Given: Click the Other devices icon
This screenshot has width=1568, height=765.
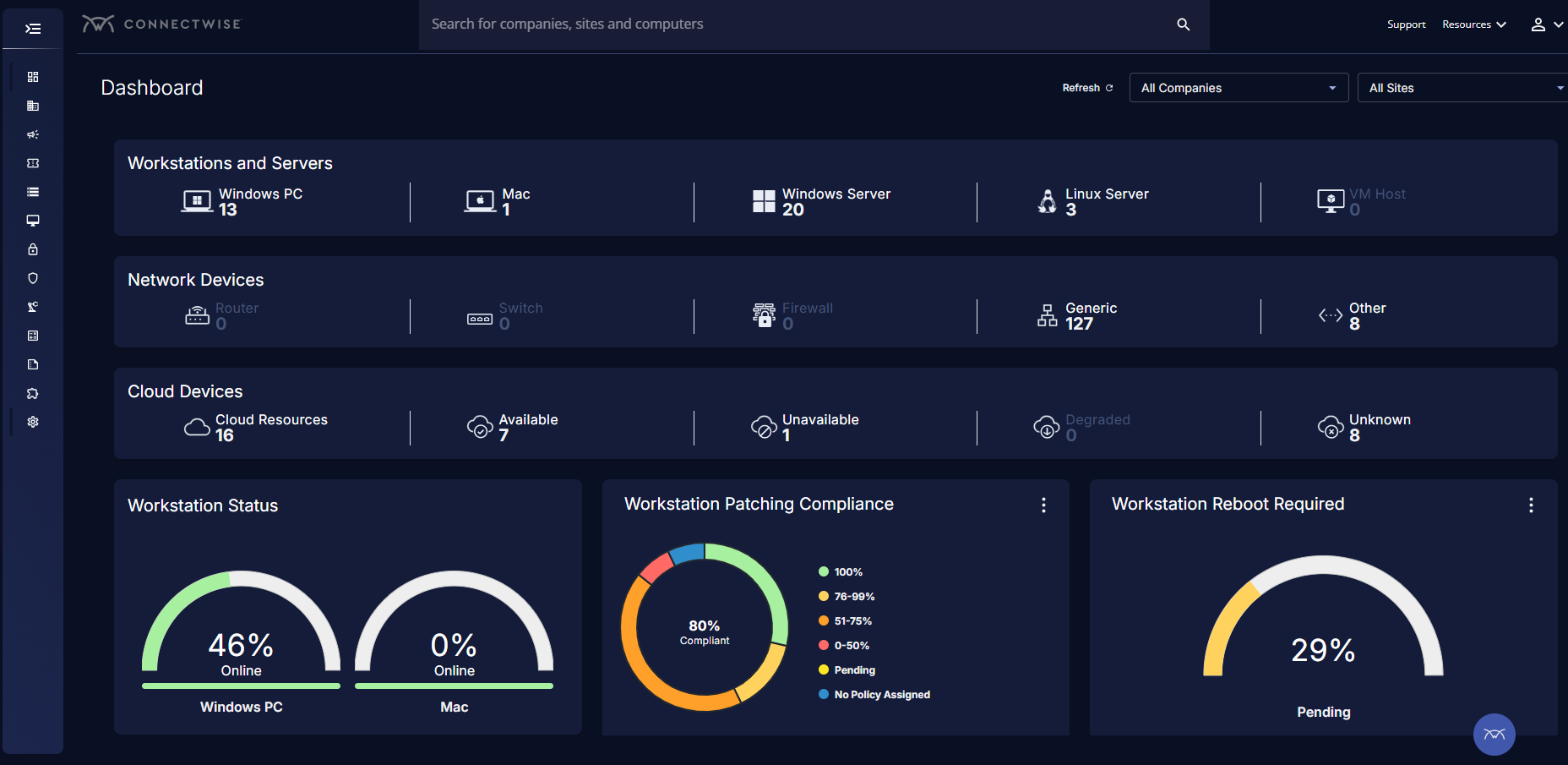Looking at the screenshot, I should [x=1331, y=315].
